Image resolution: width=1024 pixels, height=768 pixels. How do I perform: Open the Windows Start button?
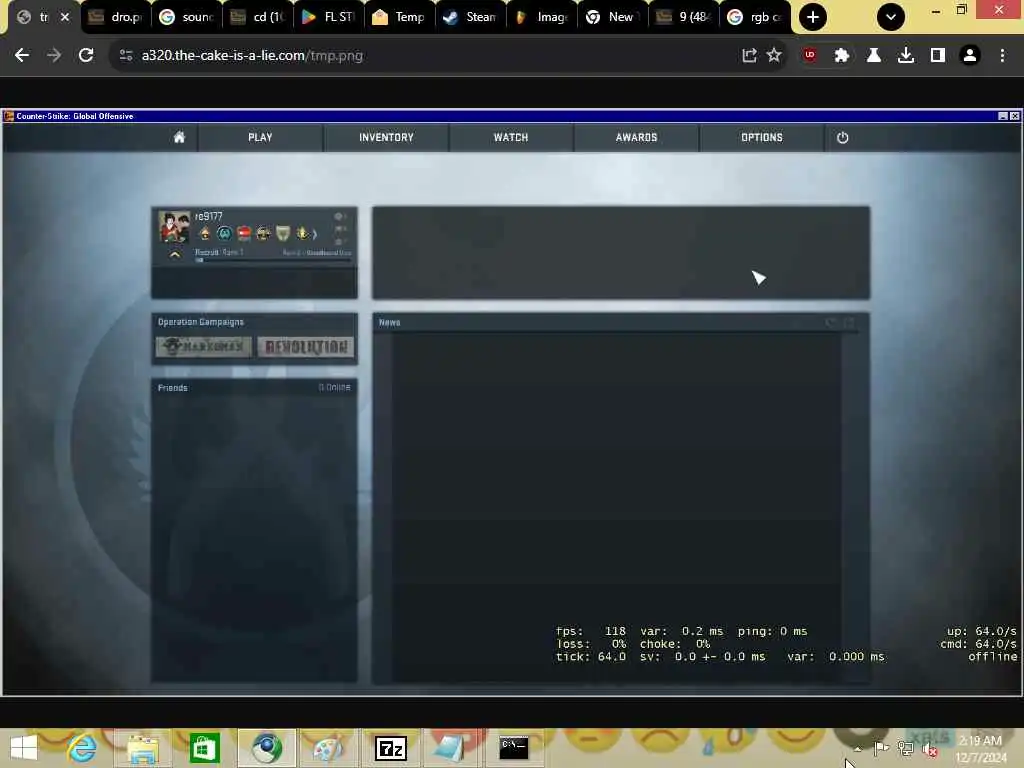24,748
